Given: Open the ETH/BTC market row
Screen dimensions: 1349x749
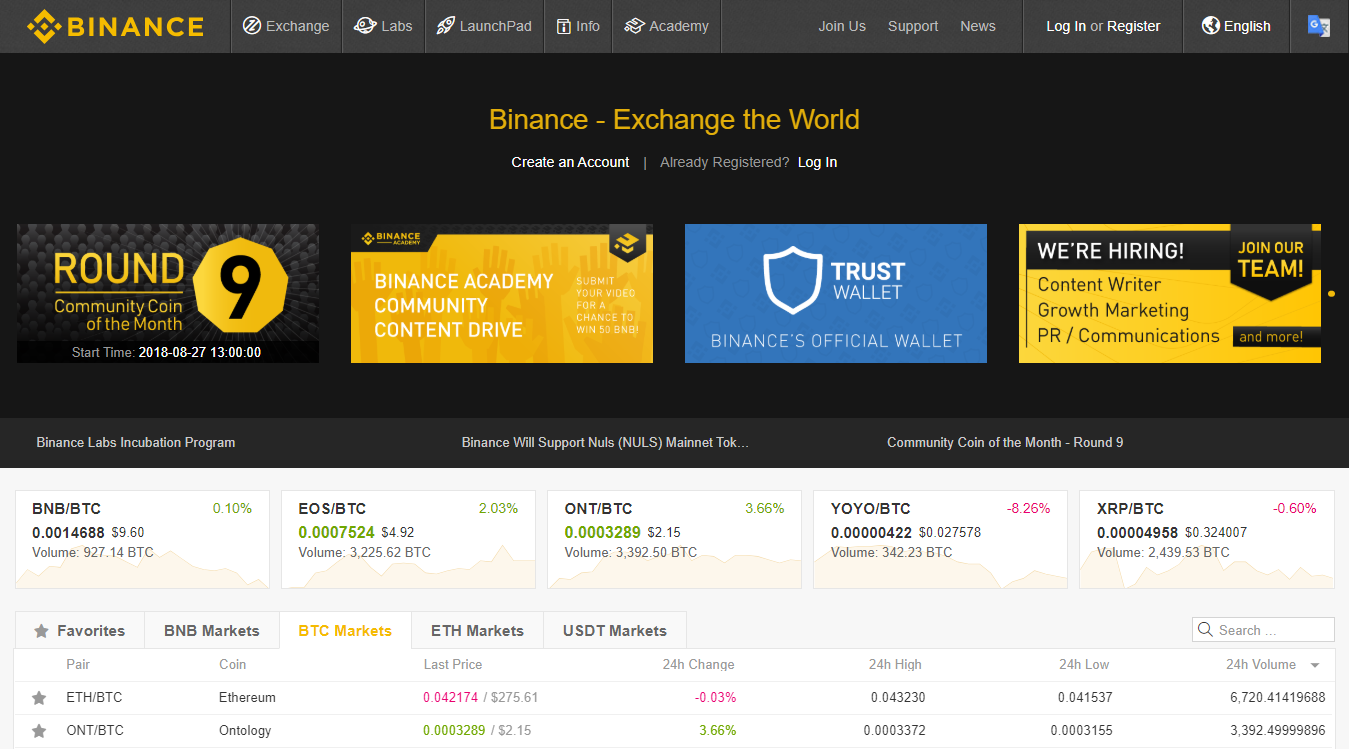Looking at the screenshot, I should pyautogui.click(x=674, y=698).
